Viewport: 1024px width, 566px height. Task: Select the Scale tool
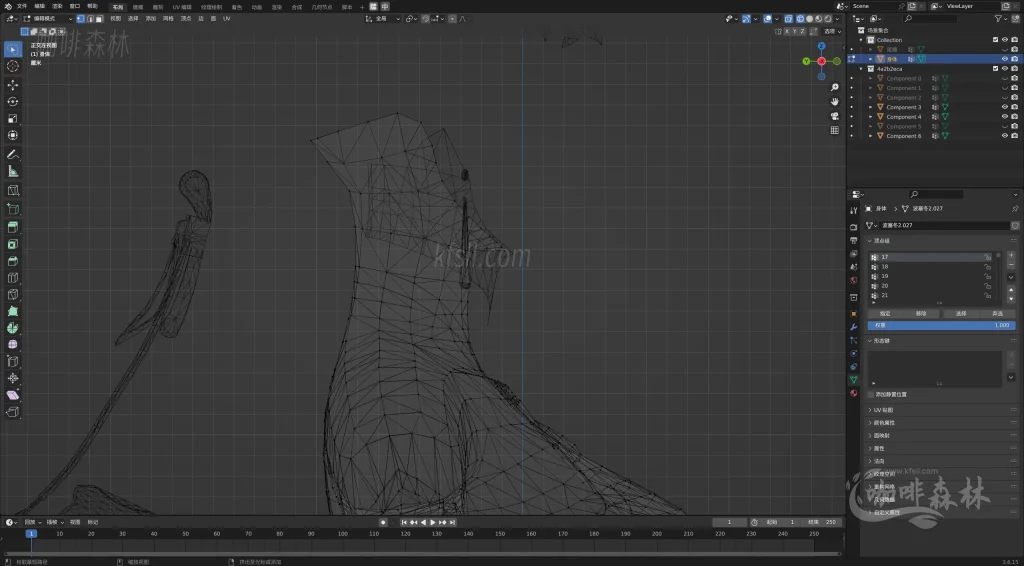[x=12, y=118]
